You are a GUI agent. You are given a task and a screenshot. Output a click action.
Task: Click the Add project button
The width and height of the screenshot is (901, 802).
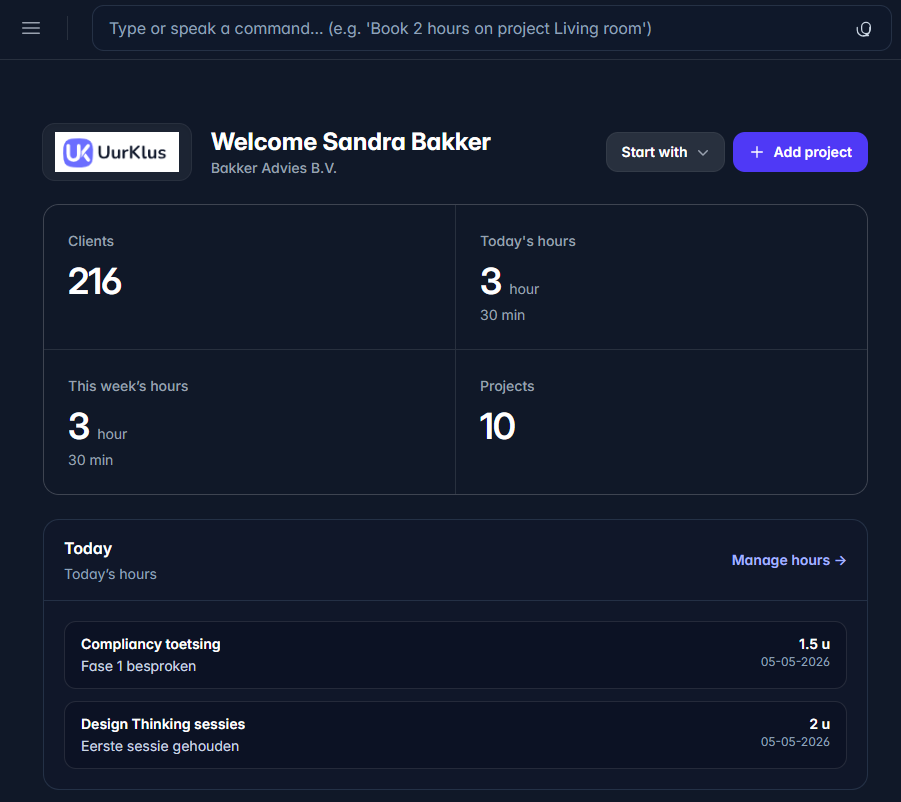click(800, 152)
